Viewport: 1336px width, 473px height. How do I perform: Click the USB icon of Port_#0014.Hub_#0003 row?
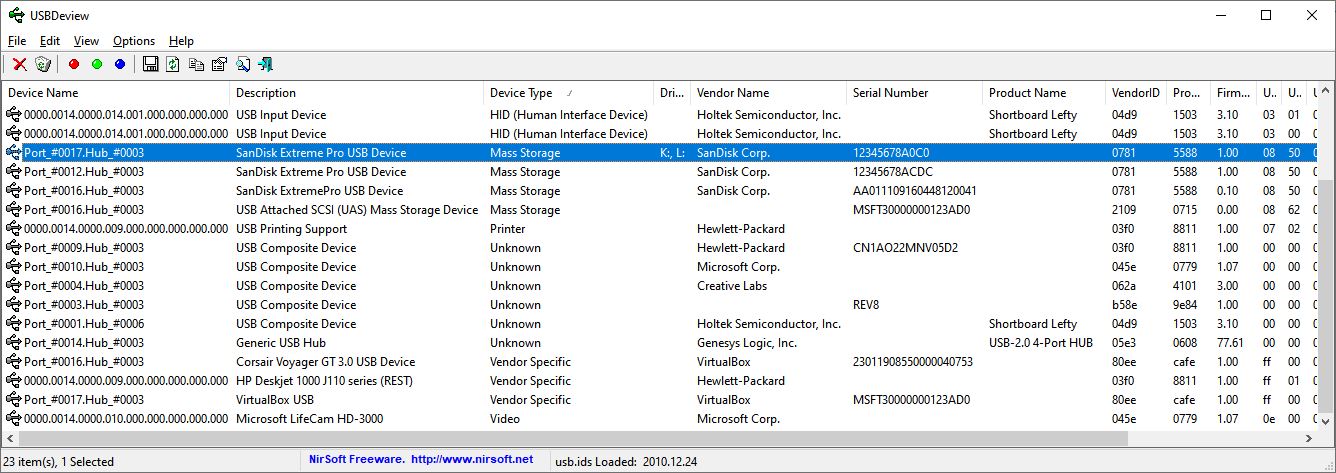14,343
